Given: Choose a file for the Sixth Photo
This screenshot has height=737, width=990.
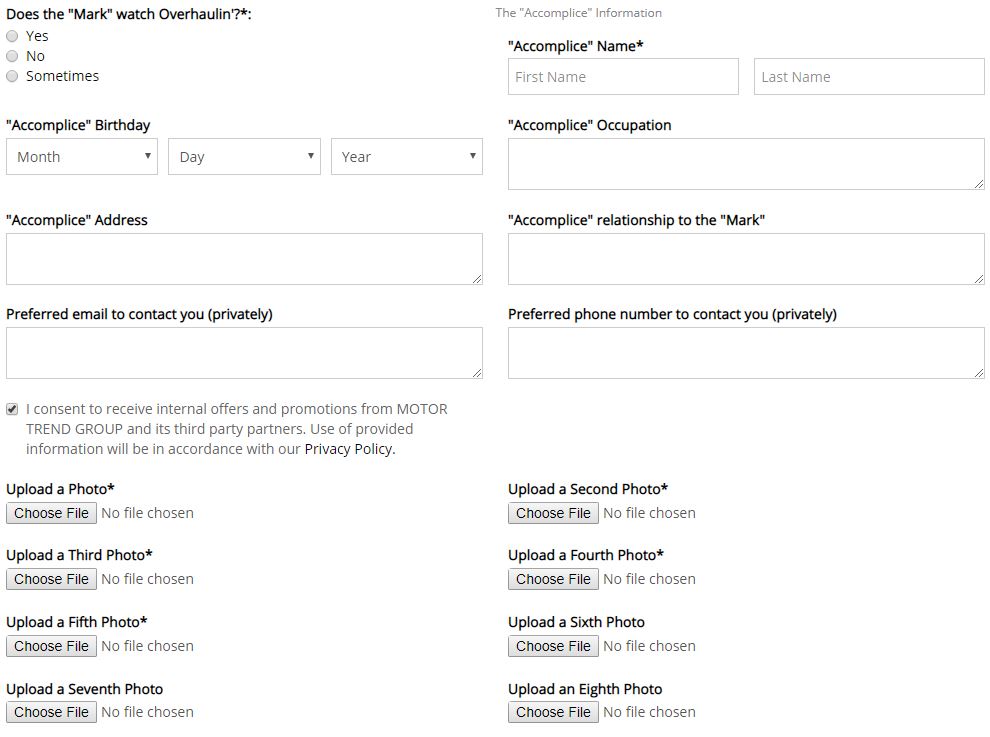Looking at the screenshot, I should [553, 646].
